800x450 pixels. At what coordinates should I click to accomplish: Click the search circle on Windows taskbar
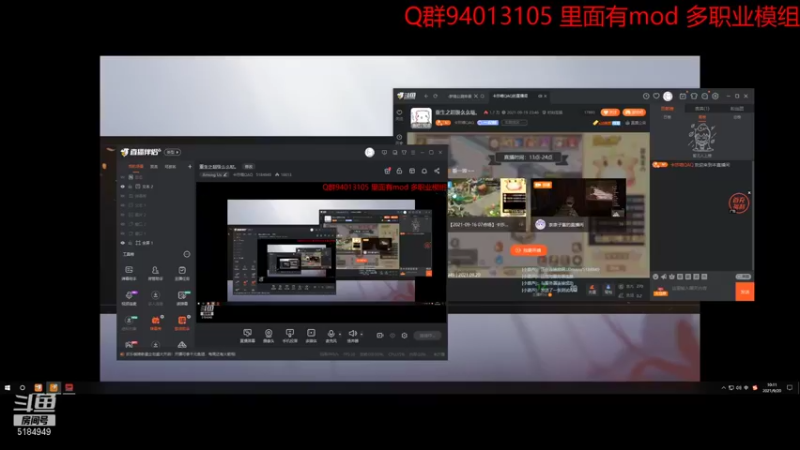click(x=22, y=388)
